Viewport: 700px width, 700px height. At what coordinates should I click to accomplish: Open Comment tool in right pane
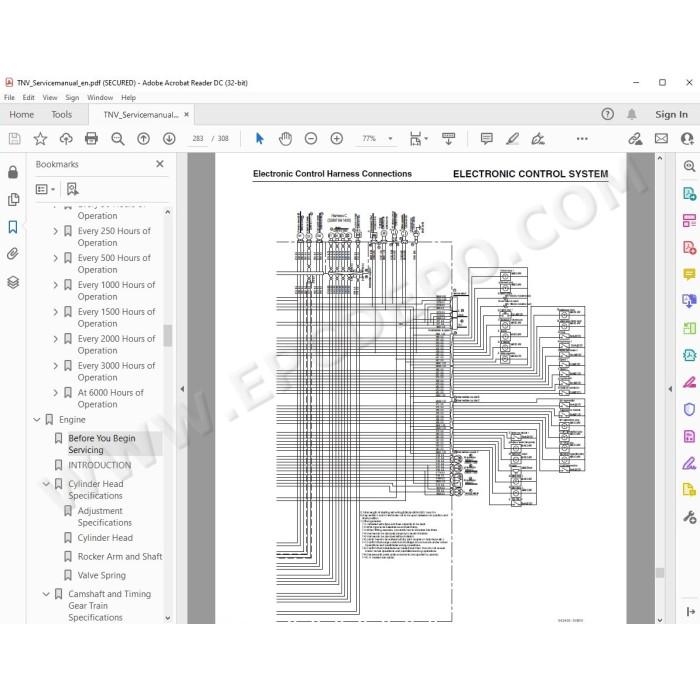click(689, 274)
